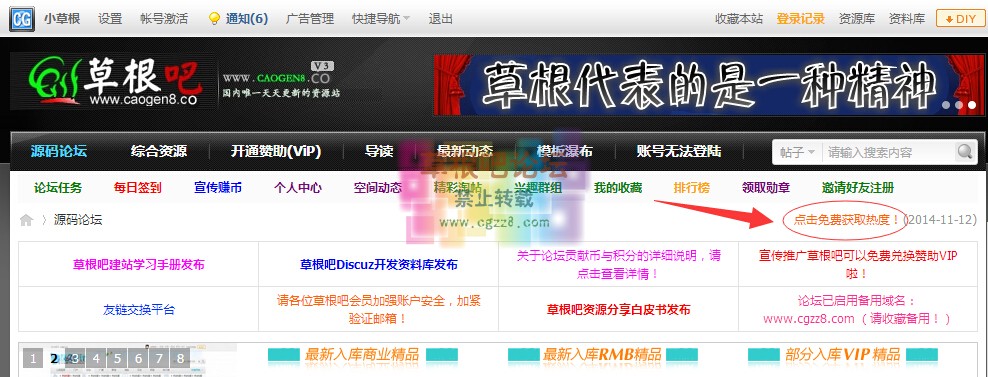
Task: Click the 草根代表的是一种精神 banner
Action: 708,85
